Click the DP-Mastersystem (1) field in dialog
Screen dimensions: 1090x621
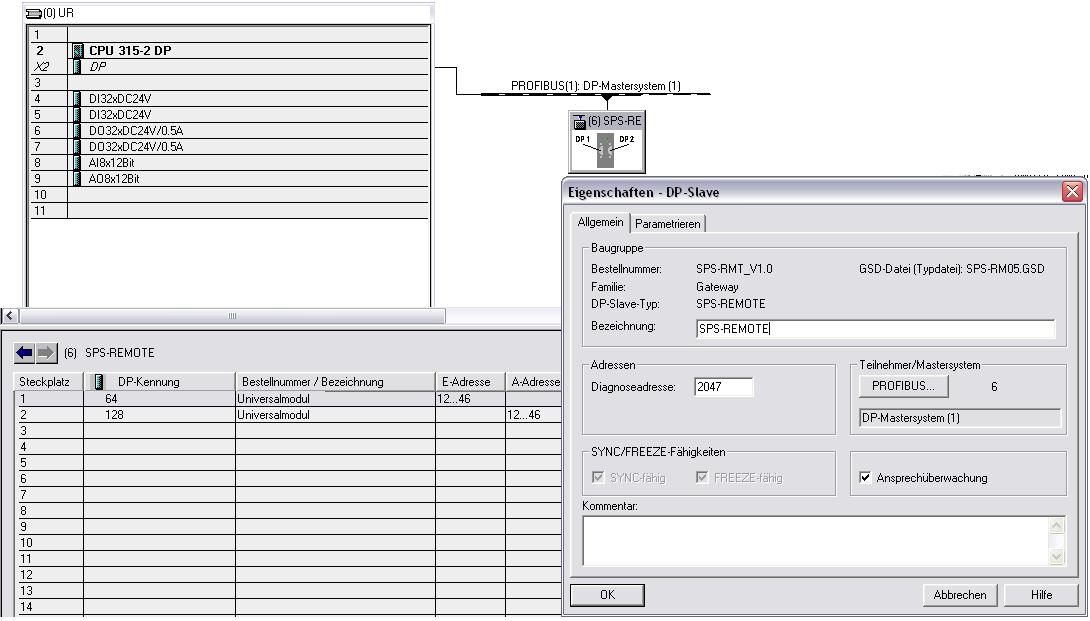pos(960,418)
